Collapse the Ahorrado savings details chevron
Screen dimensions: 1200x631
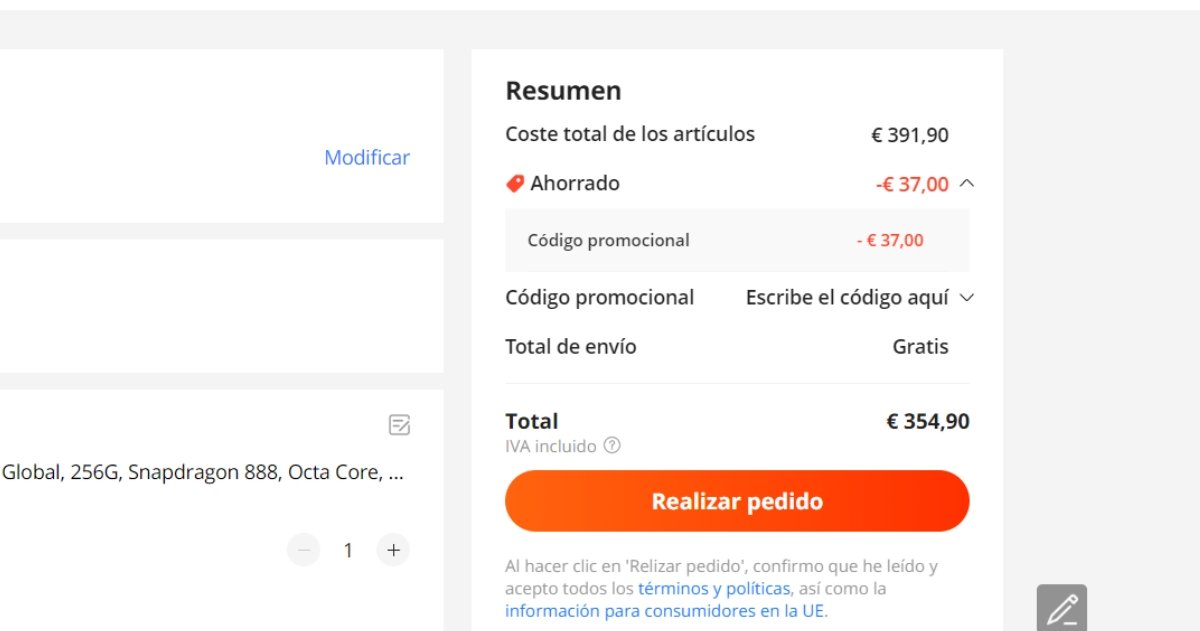tap(966, 183)
